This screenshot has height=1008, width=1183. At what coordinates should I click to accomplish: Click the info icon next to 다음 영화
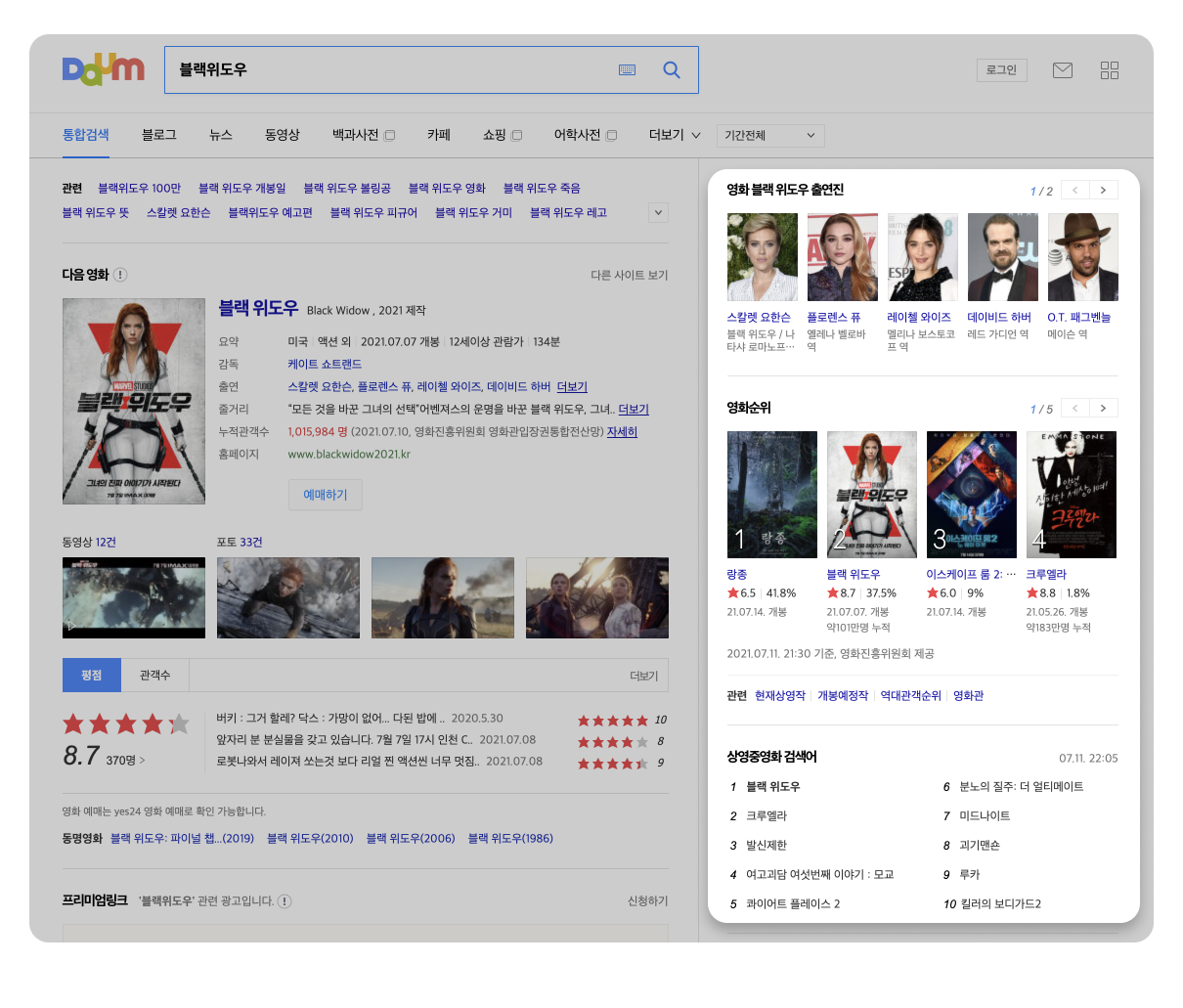point(120,275)
